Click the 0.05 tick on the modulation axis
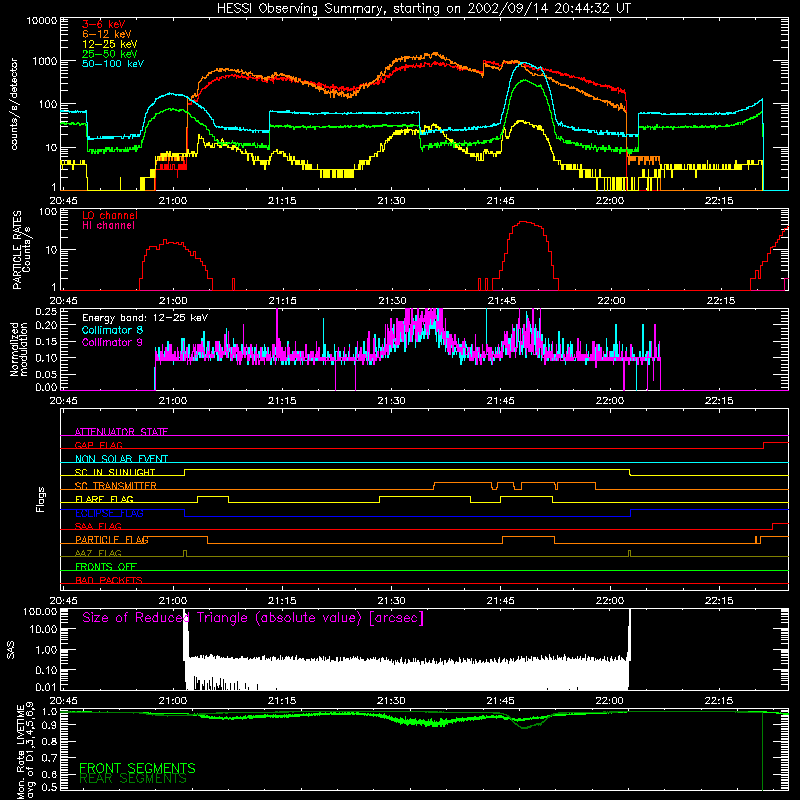 click(46, 374)
